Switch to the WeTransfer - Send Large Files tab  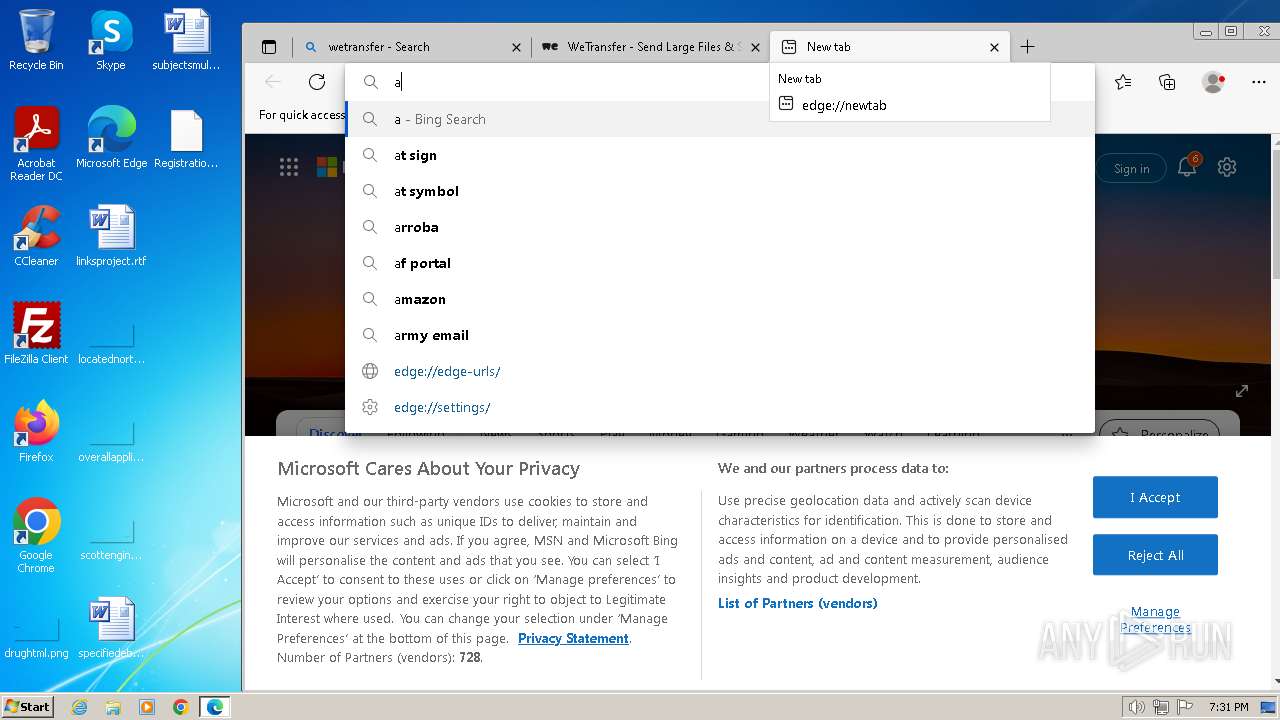650,47
